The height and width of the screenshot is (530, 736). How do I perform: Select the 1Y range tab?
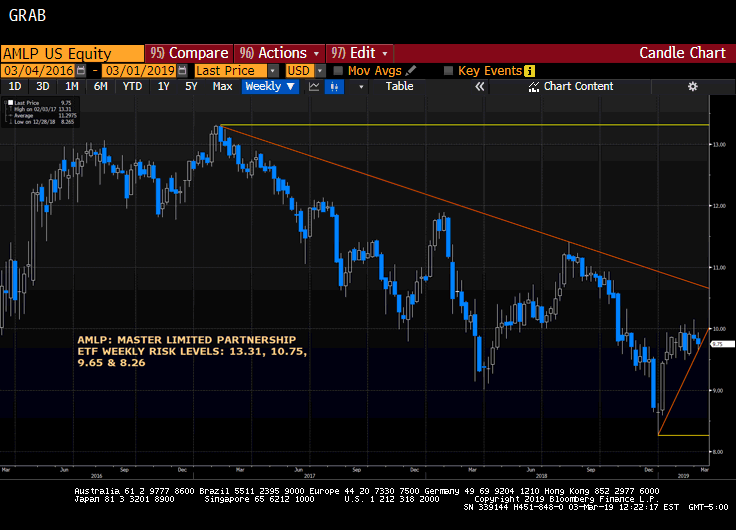point(163,86)
